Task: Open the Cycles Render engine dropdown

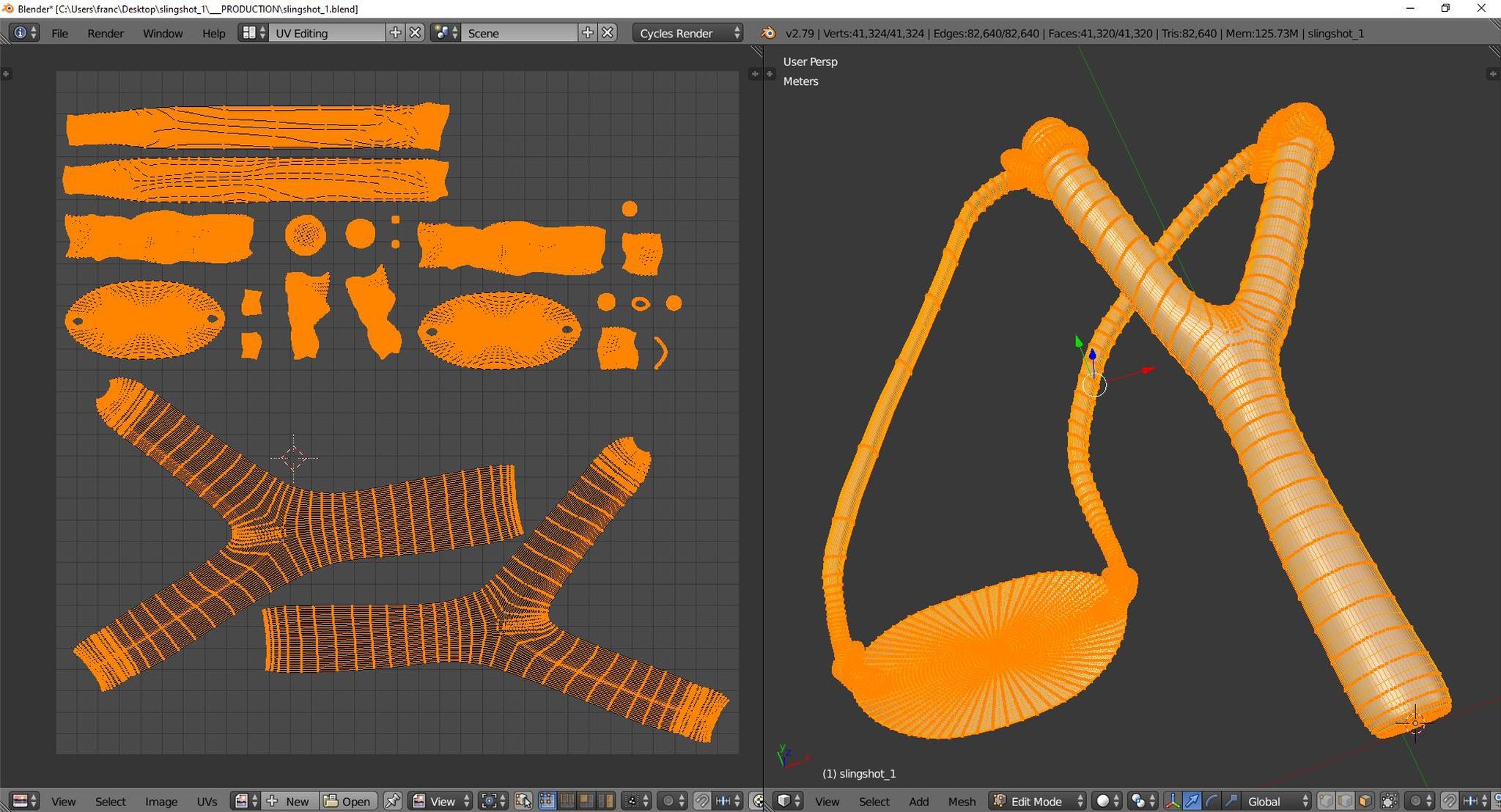Action: tap(685, 33)
